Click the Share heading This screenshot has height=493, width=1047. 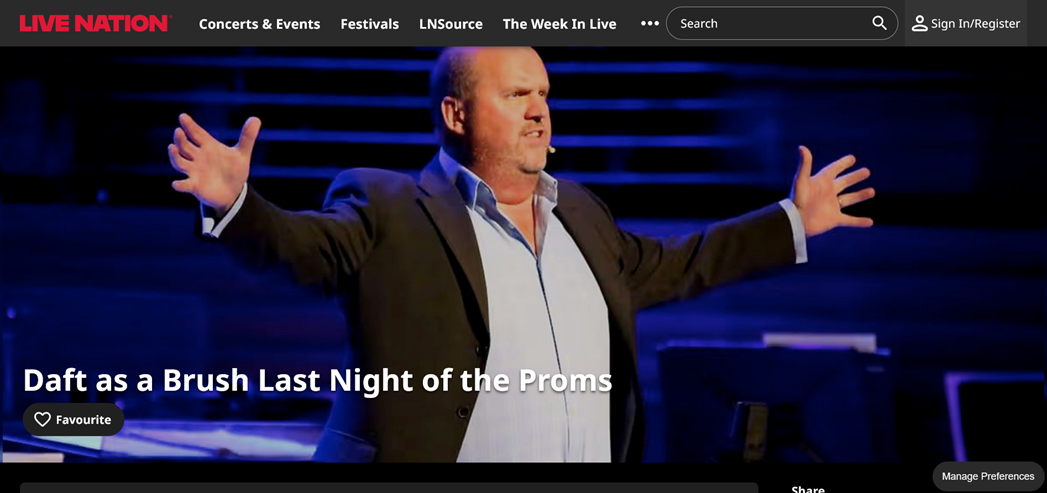tap(808, 490)
